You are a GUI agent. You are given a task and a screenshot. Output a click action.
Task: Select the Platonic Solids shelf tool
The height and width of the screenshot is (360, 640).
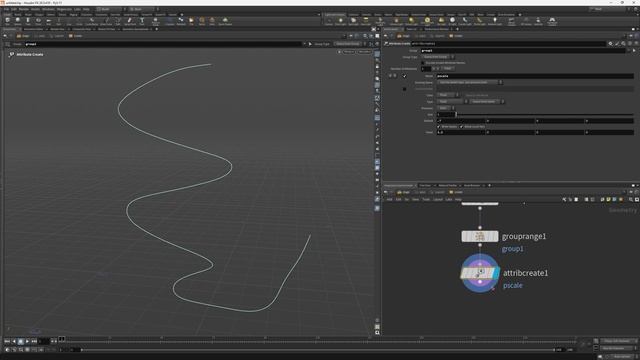click(156, 22)
